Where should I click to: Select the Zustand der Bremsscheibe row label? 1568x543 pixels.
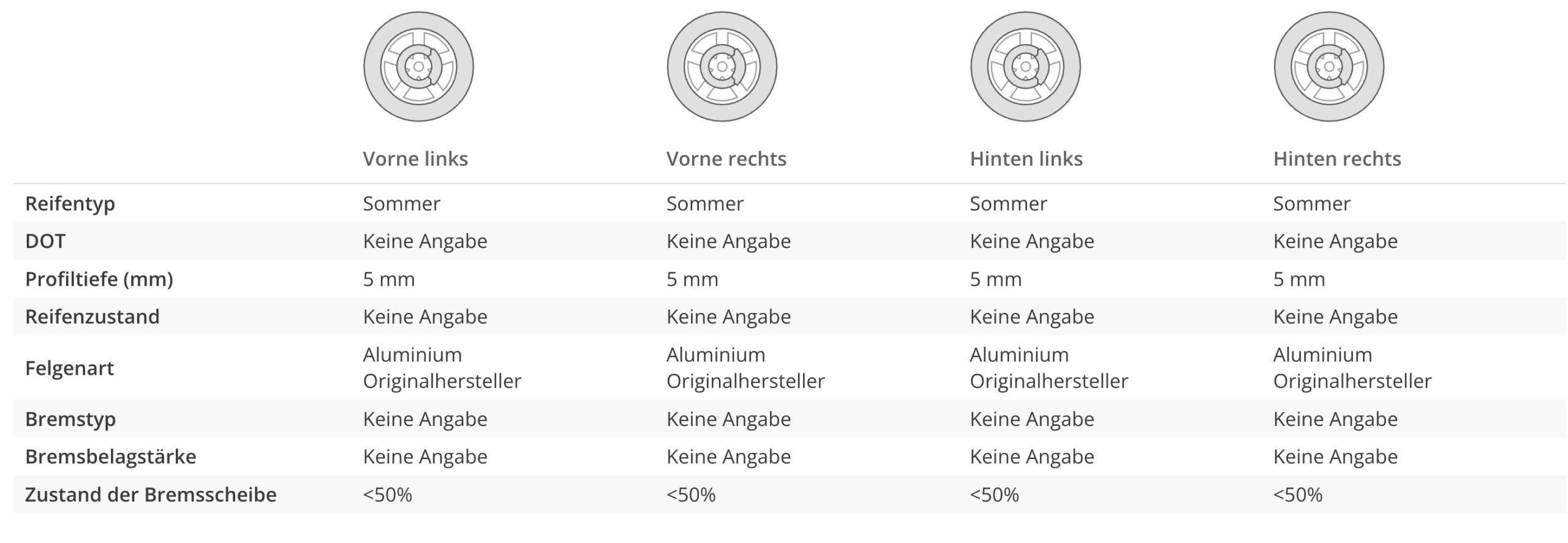[x=151, y=495]
